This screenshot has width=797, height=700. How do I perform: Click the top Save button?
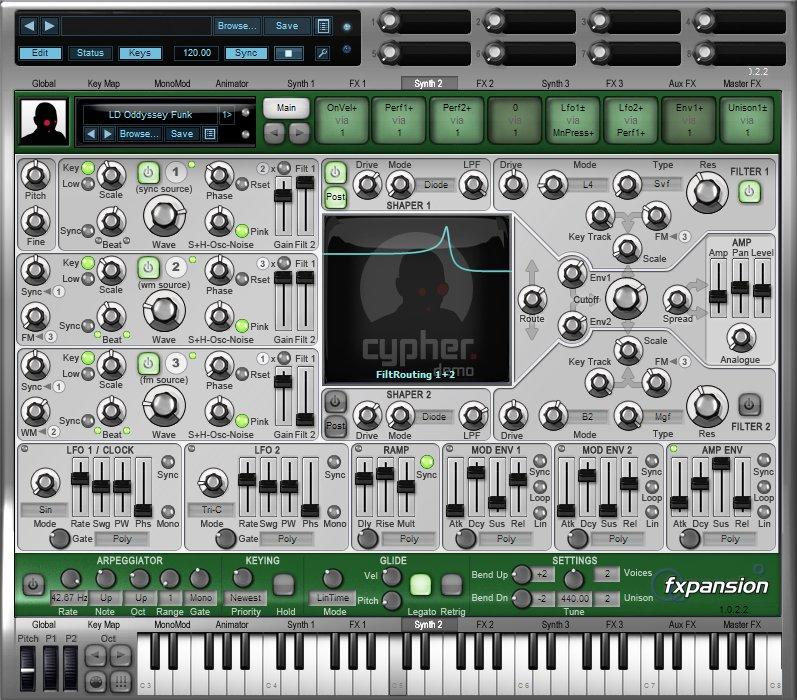287,26
